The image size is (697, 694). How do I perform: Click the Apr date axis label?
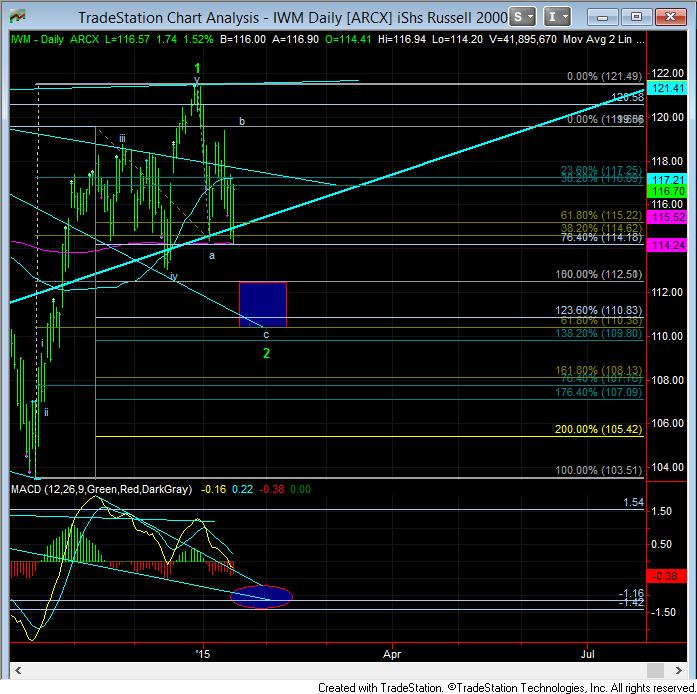click(392, 654)
